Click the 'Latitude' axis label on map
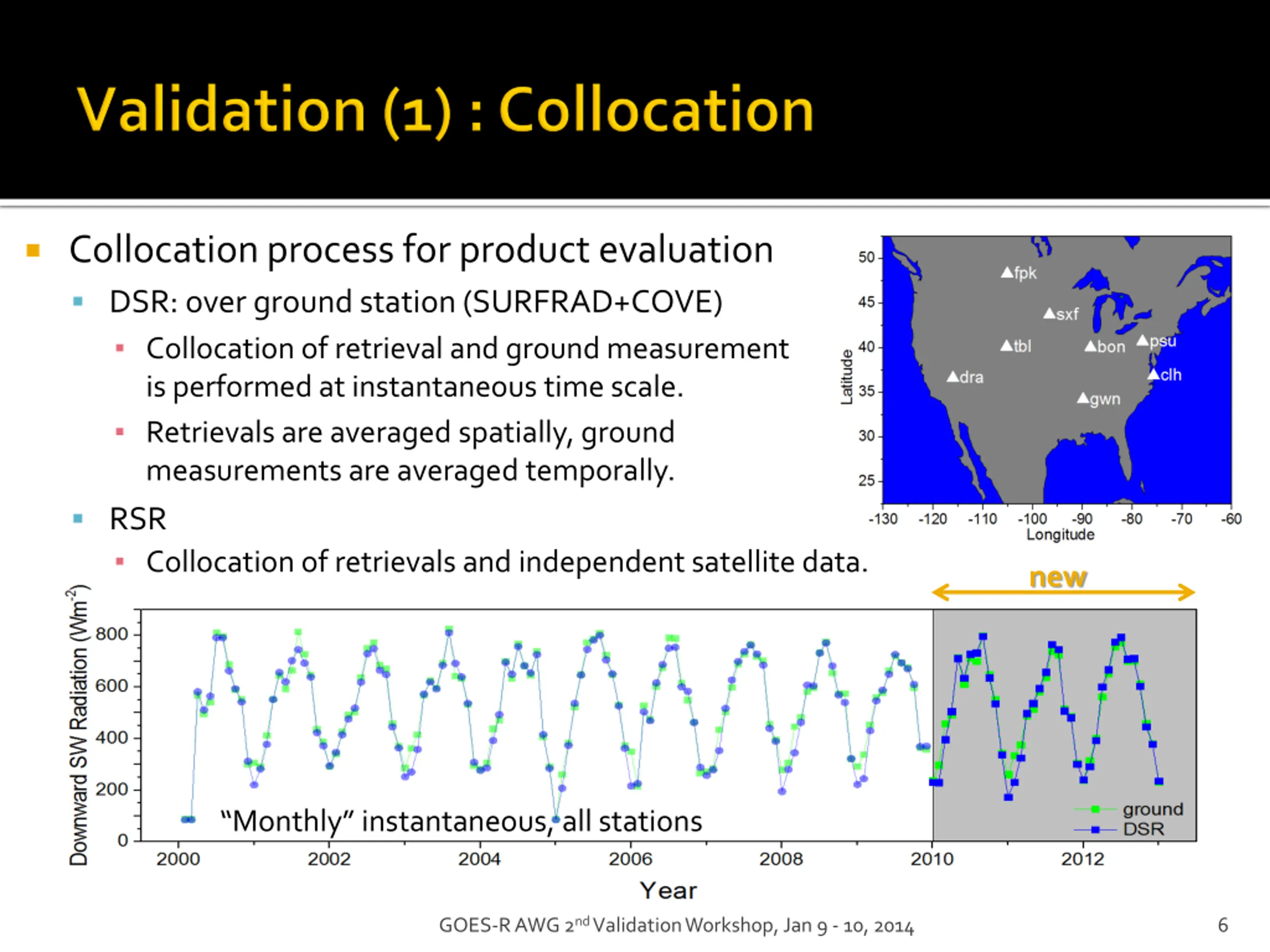The height and width of the screenshot is (952, 1270). point(846,377)
